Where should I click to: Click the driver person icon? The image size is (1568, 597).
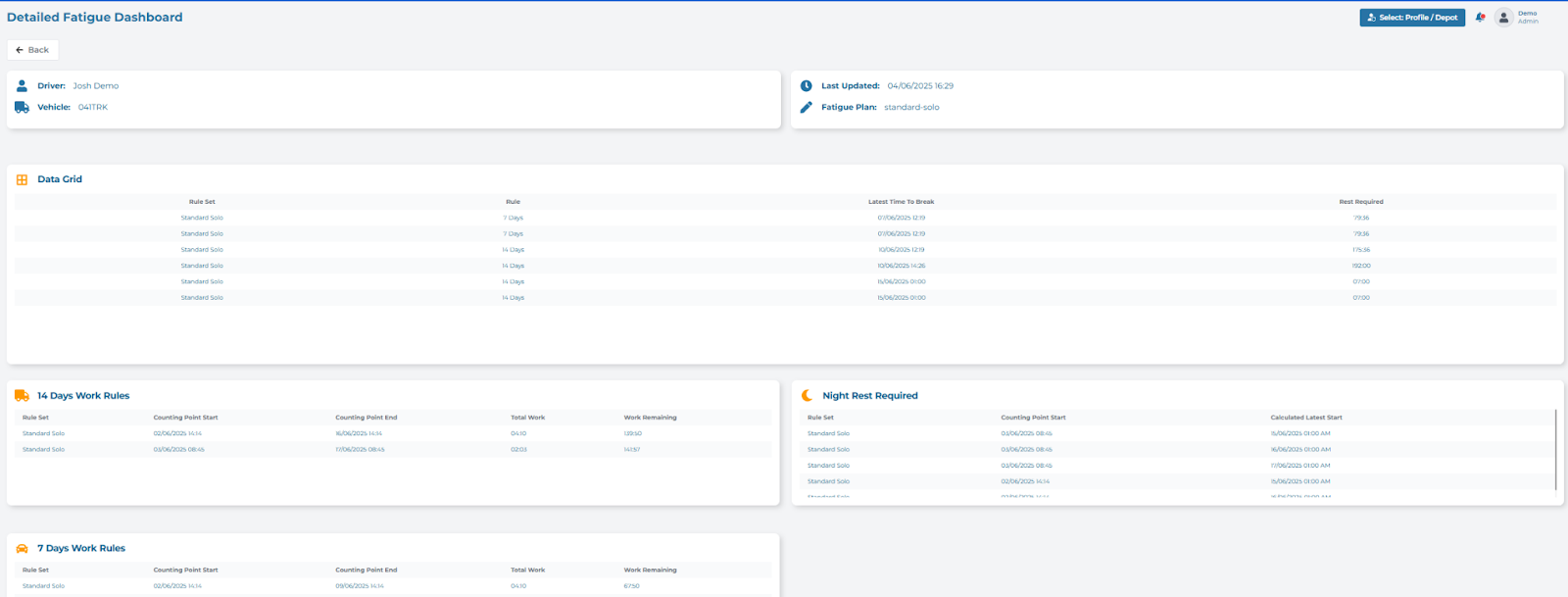click(x=22, y=86)
